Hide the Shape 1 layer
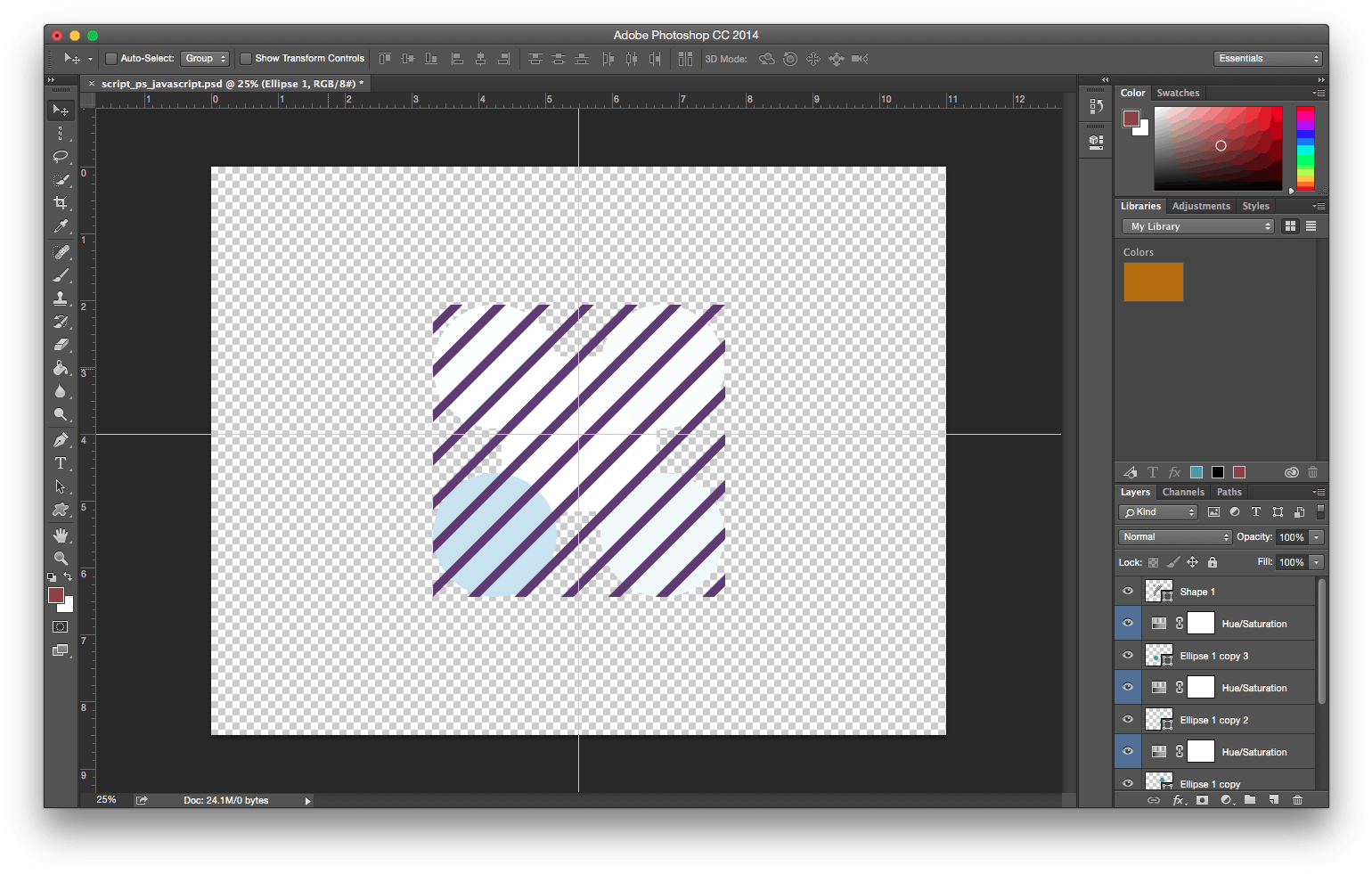1372x874 pixels. (x=1128, y=592)
